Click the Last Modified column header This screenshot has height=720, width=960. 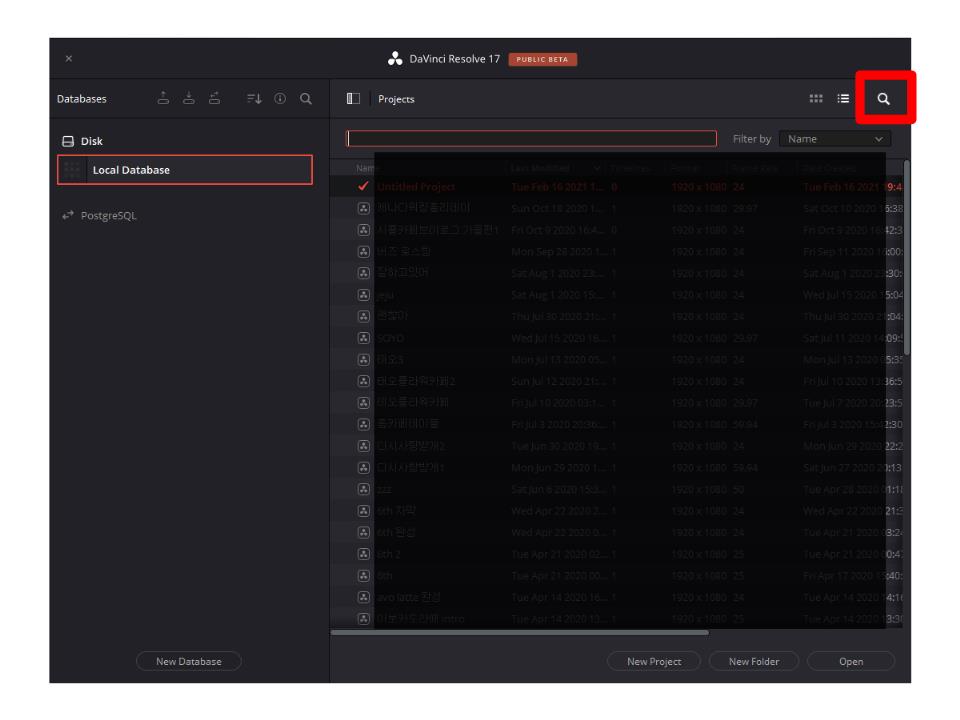[x=541, y=168]
